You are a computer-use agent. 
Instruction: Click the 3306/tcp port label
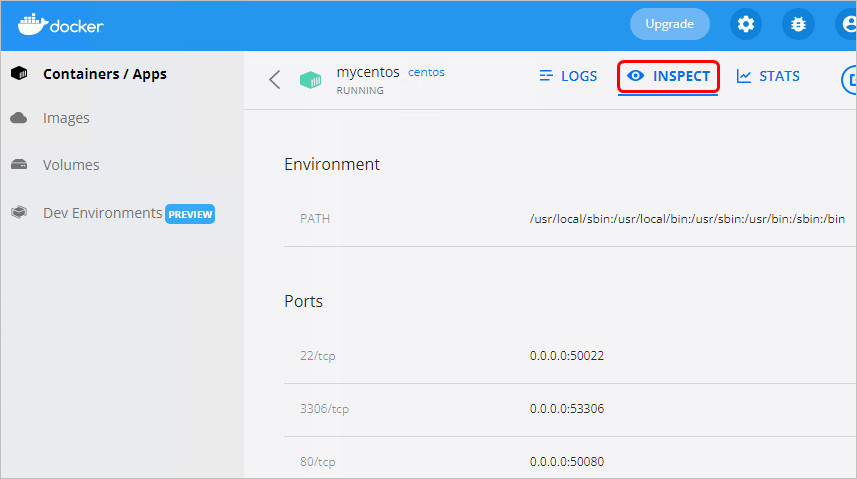pos(324,409)
